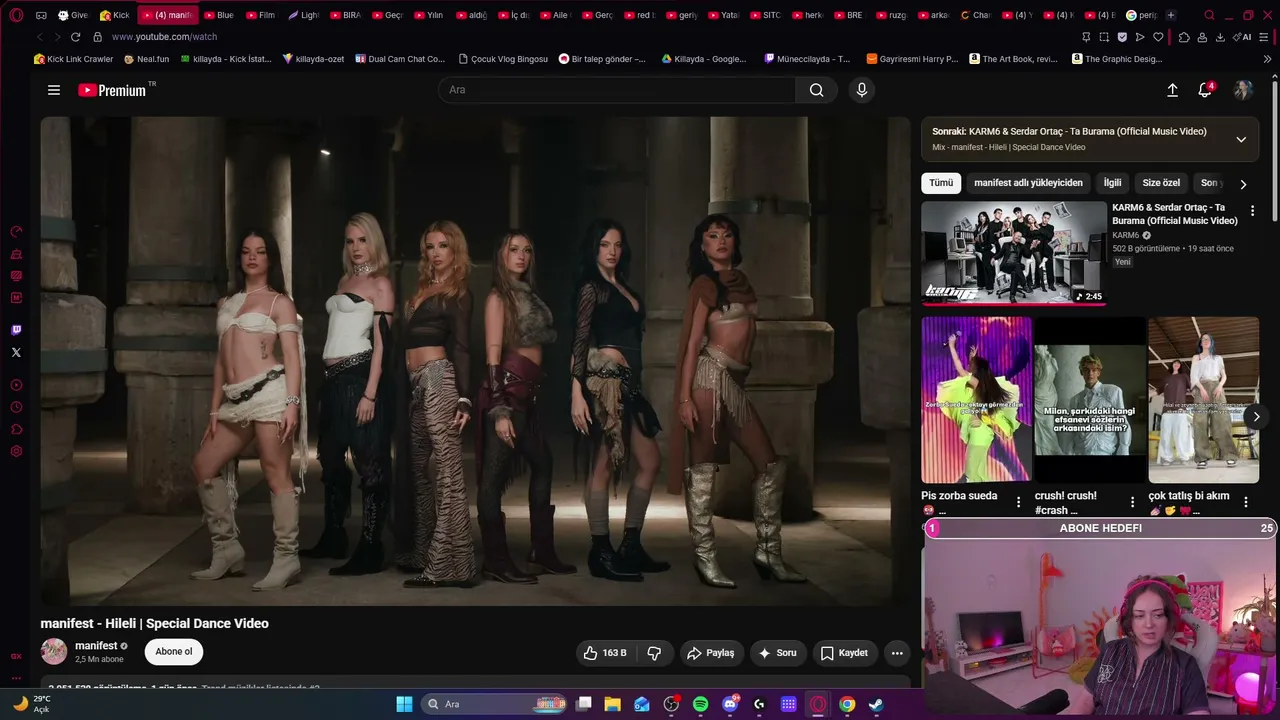Viewport: 1280px width, 720px height.
Task: Select the Tümü filter chip
Action: click(941, 183)
